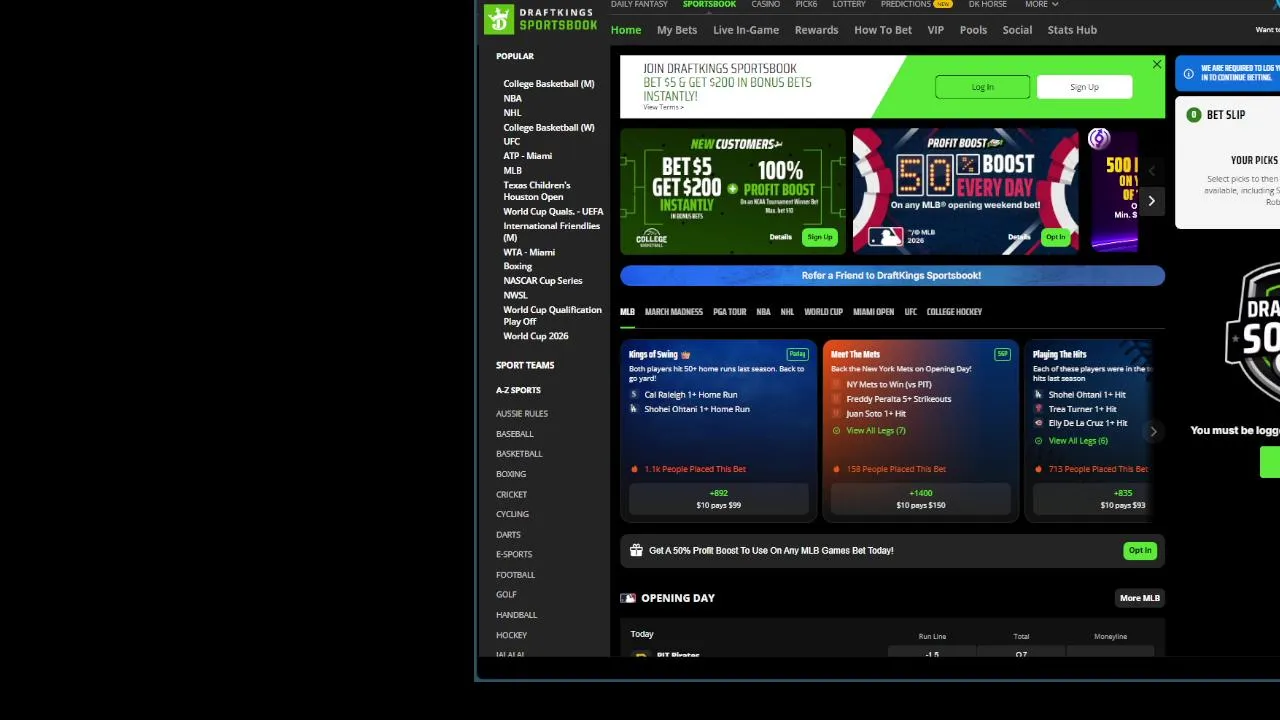The height and width of the screenshot is (720, 1280).
Task: Go to the previous promo banner slide
Action: click(x=1151, y=171)
